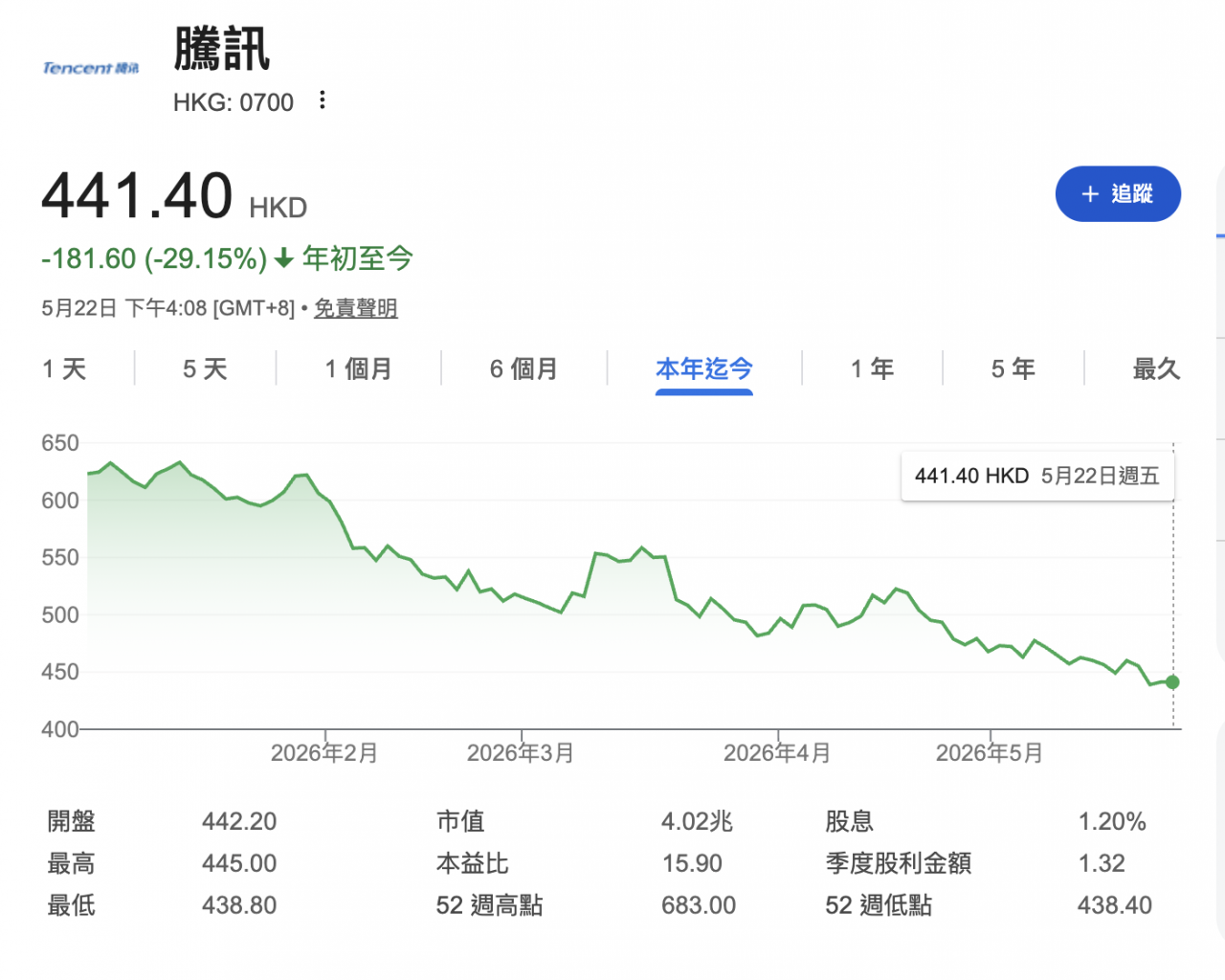Select the 6 個月 range tab

523,369
